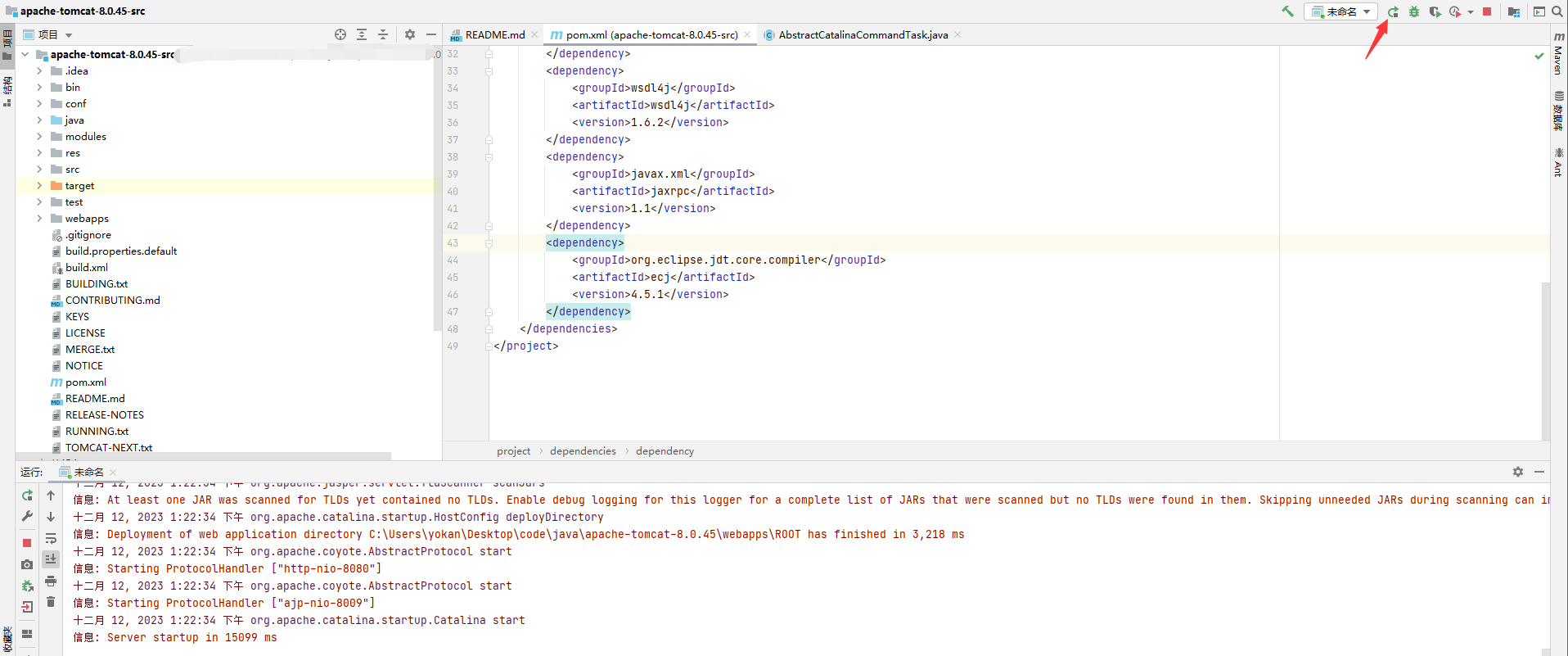The height and width of the screenshot is (656, 1568).
Task: Click the Restore Layout icon in the Run panel
Action: point(27,633)
